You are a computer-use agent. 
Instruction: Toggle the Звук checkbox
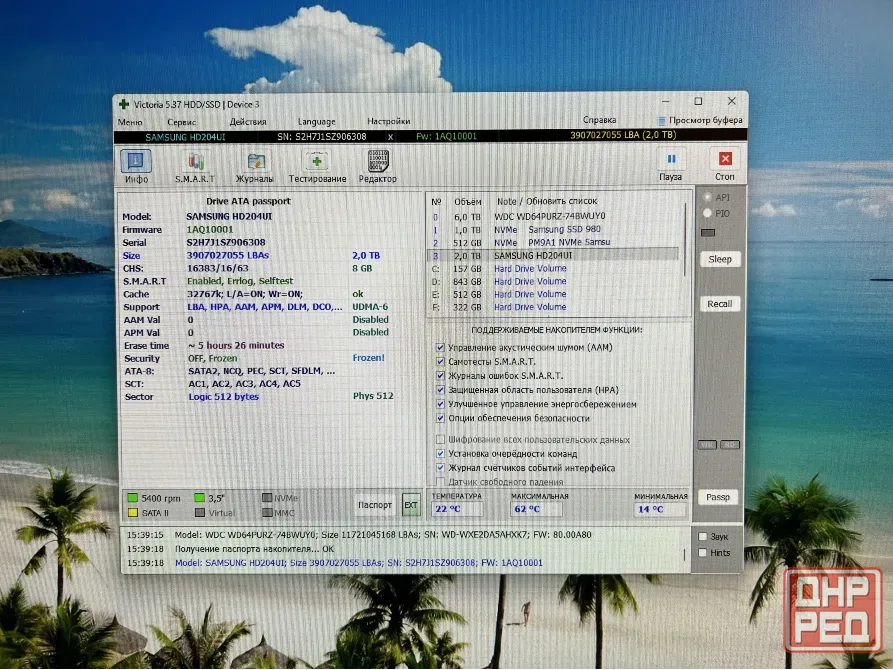703,537
